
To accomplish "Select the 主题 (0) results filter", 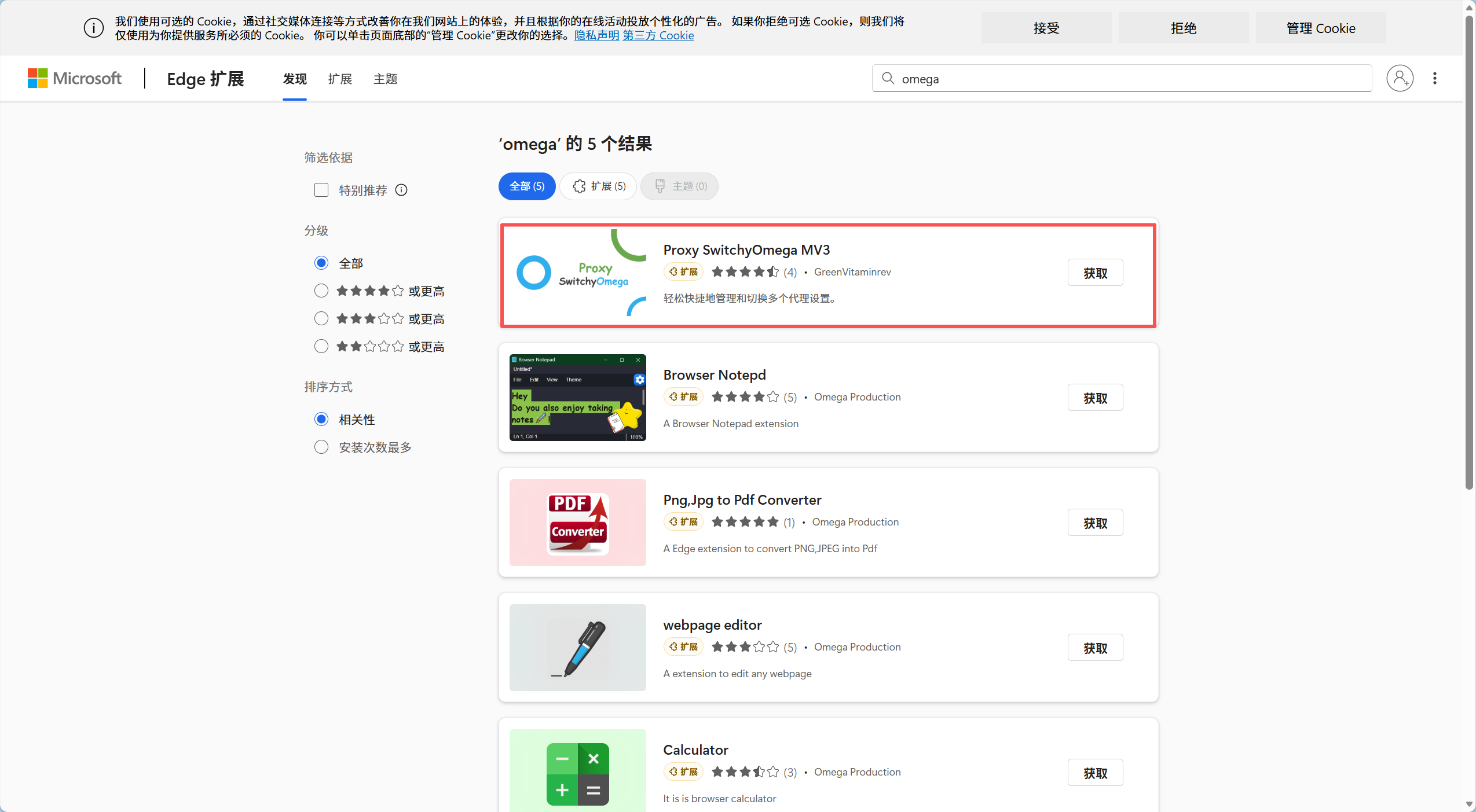I will pos(680,186).
